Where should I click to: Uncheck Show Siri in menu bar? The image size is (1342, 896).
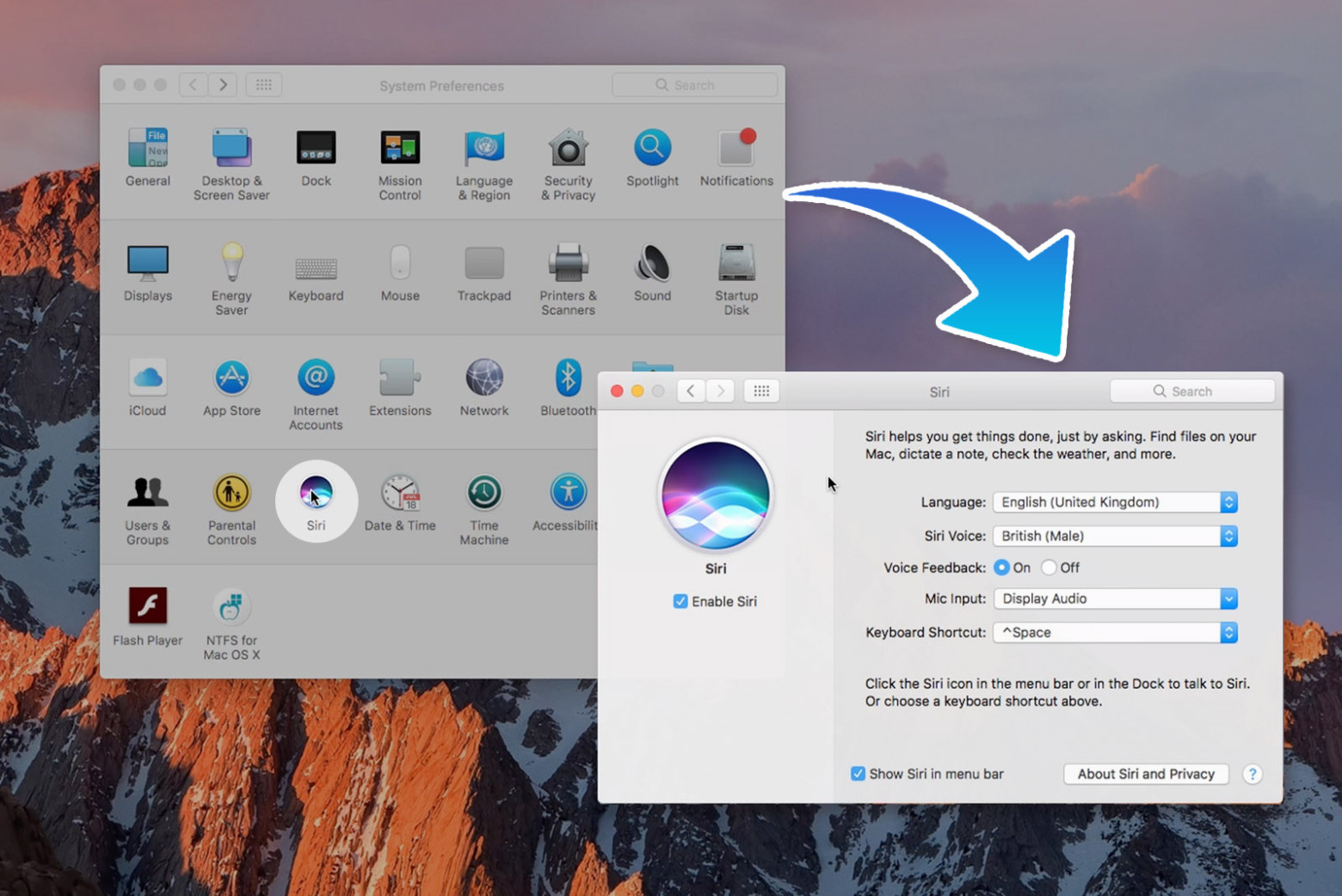(x=858, y=773)
